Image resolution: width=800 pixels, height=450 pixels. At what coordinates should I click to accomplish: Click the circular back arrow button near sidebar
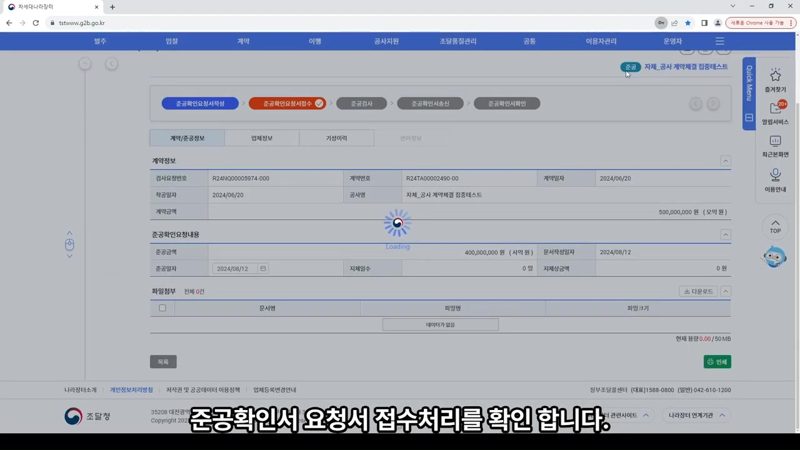tap(112, 64)
